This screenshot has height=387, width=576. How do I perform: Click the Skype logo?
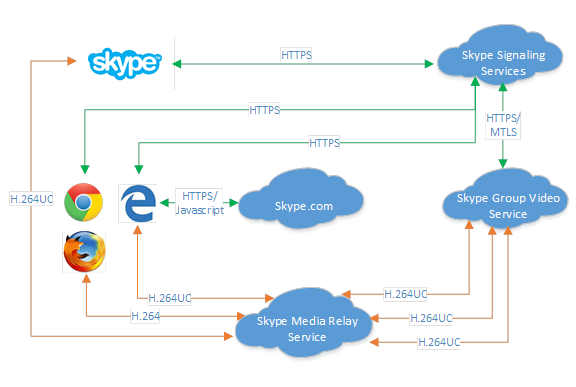(125, 64)
